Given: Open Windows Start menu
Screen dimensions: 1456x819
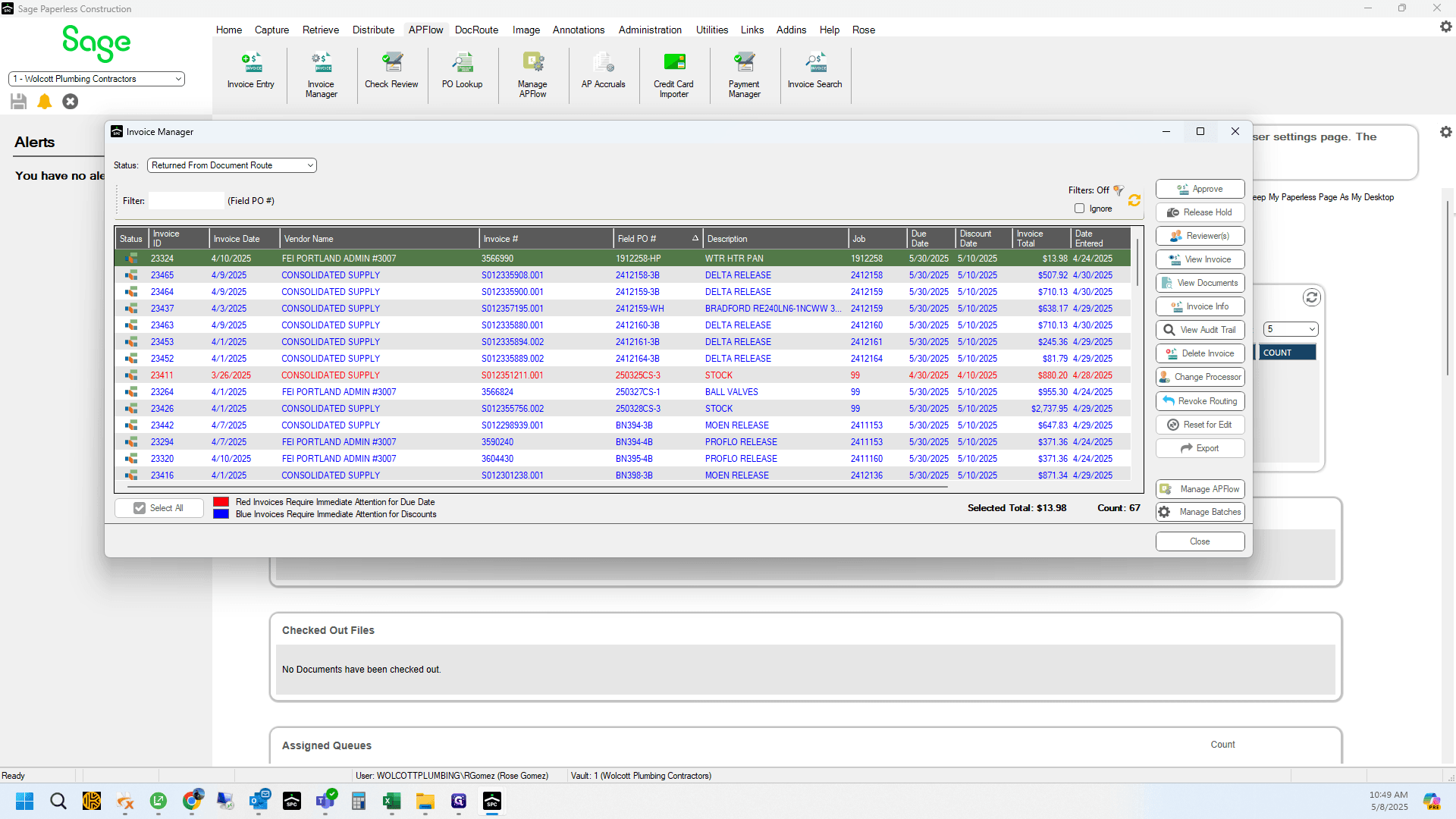Looking at the screenshot, I should click(x=25, y=801).
